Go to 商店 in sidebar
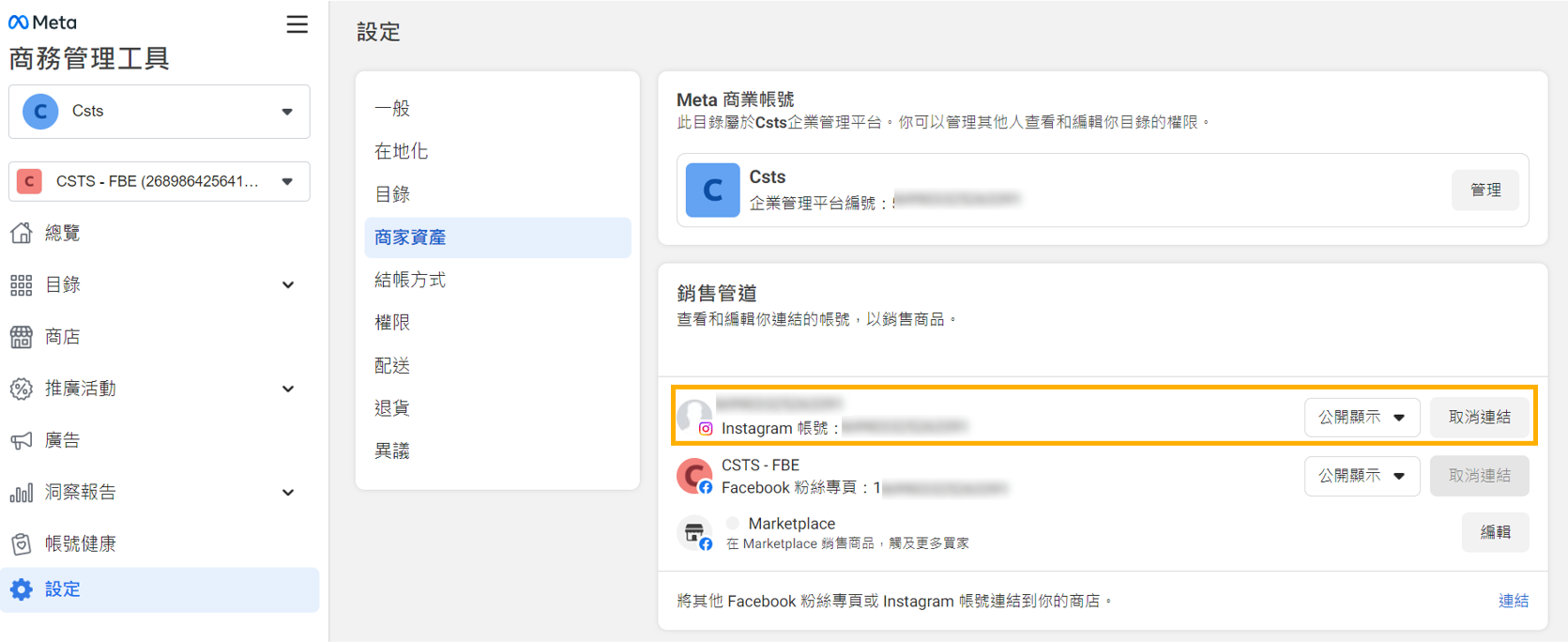 (x=63, y=337)
